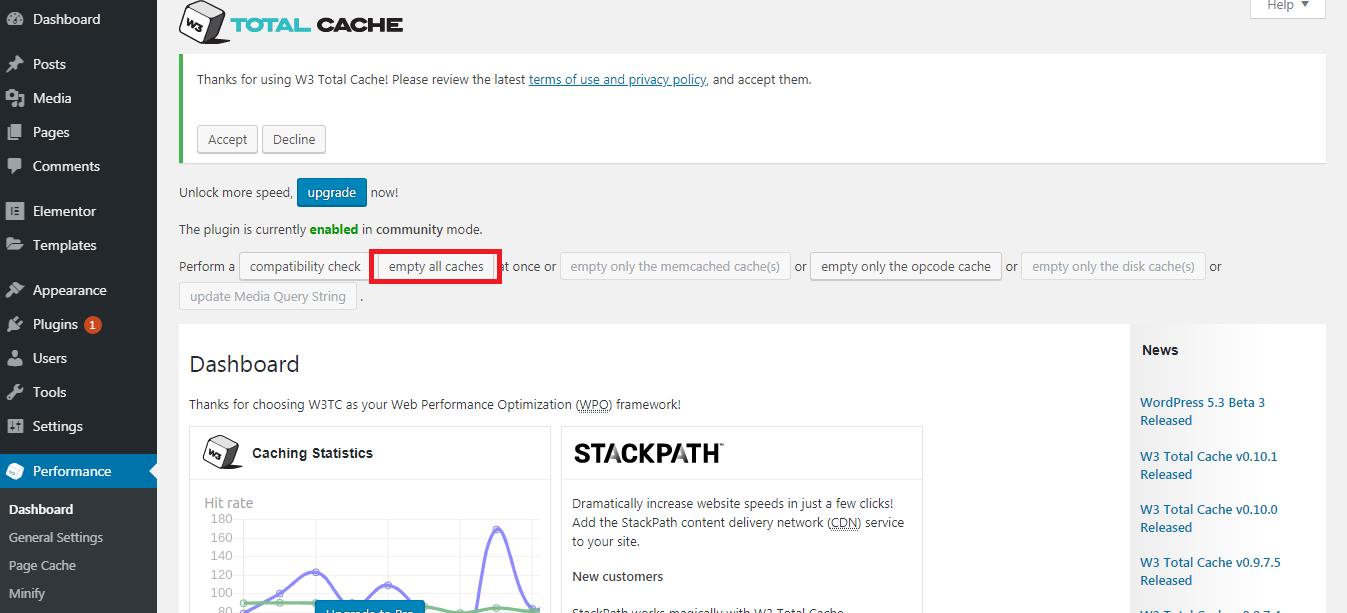Click the Templates folder icon
Viewport: 1347px width, 613px height.
click(x=15, y=245)
